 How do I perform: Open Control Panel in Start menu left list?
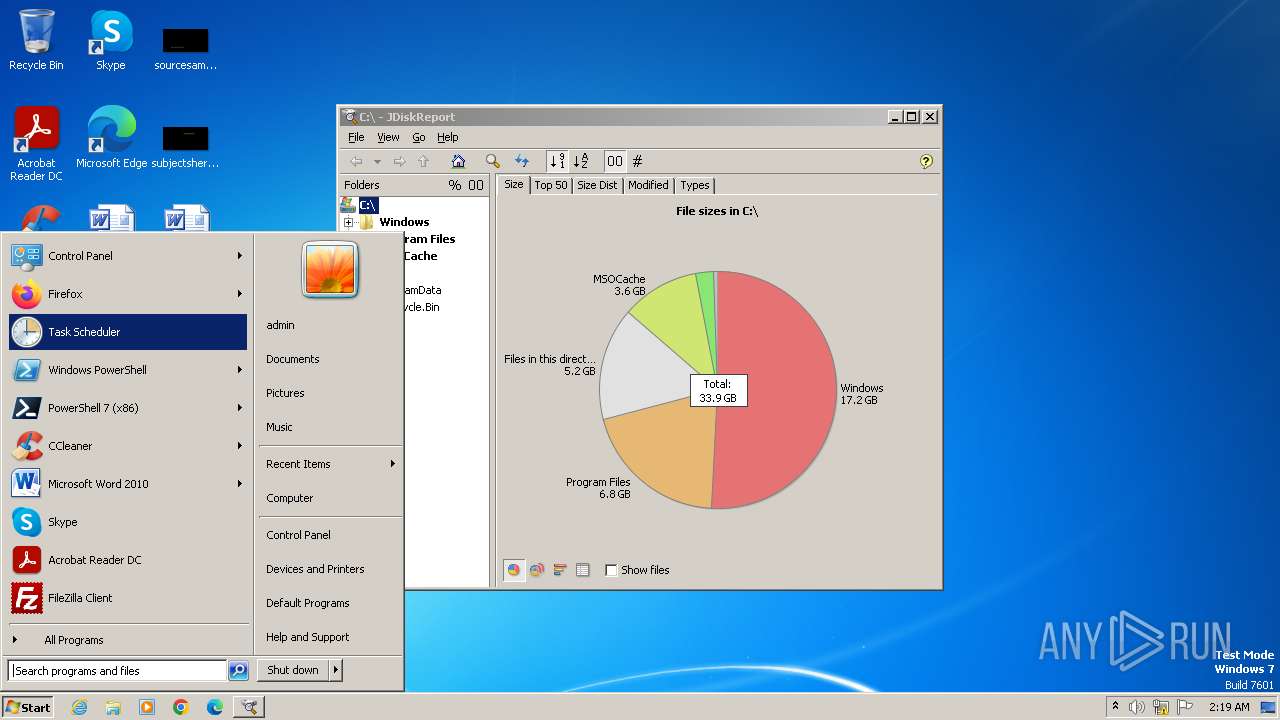pyautogui.click(x=128, y=256)
